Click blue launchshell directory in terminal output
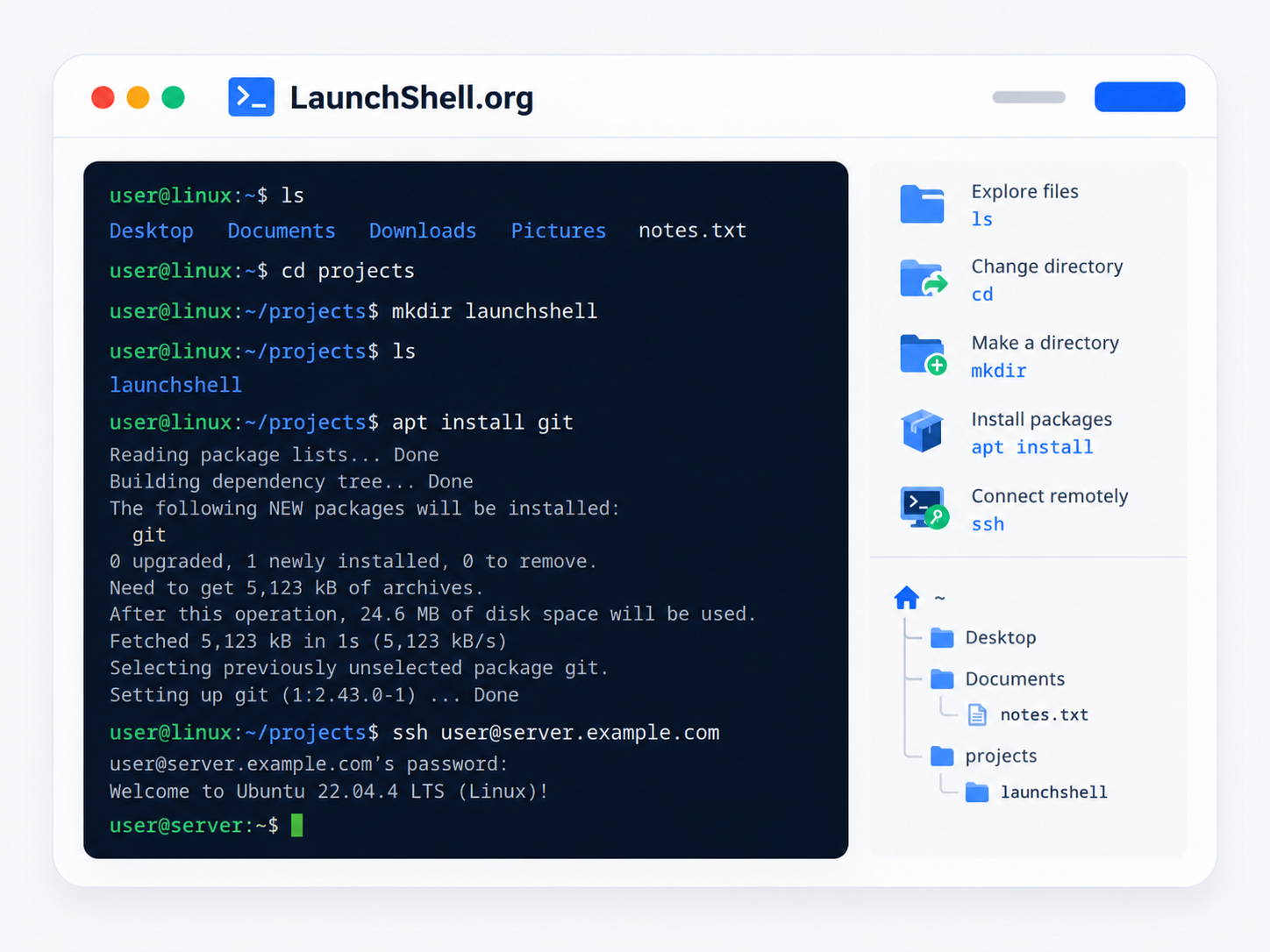The height and width of the screenshot is (952, 1270). pos(175,385)
